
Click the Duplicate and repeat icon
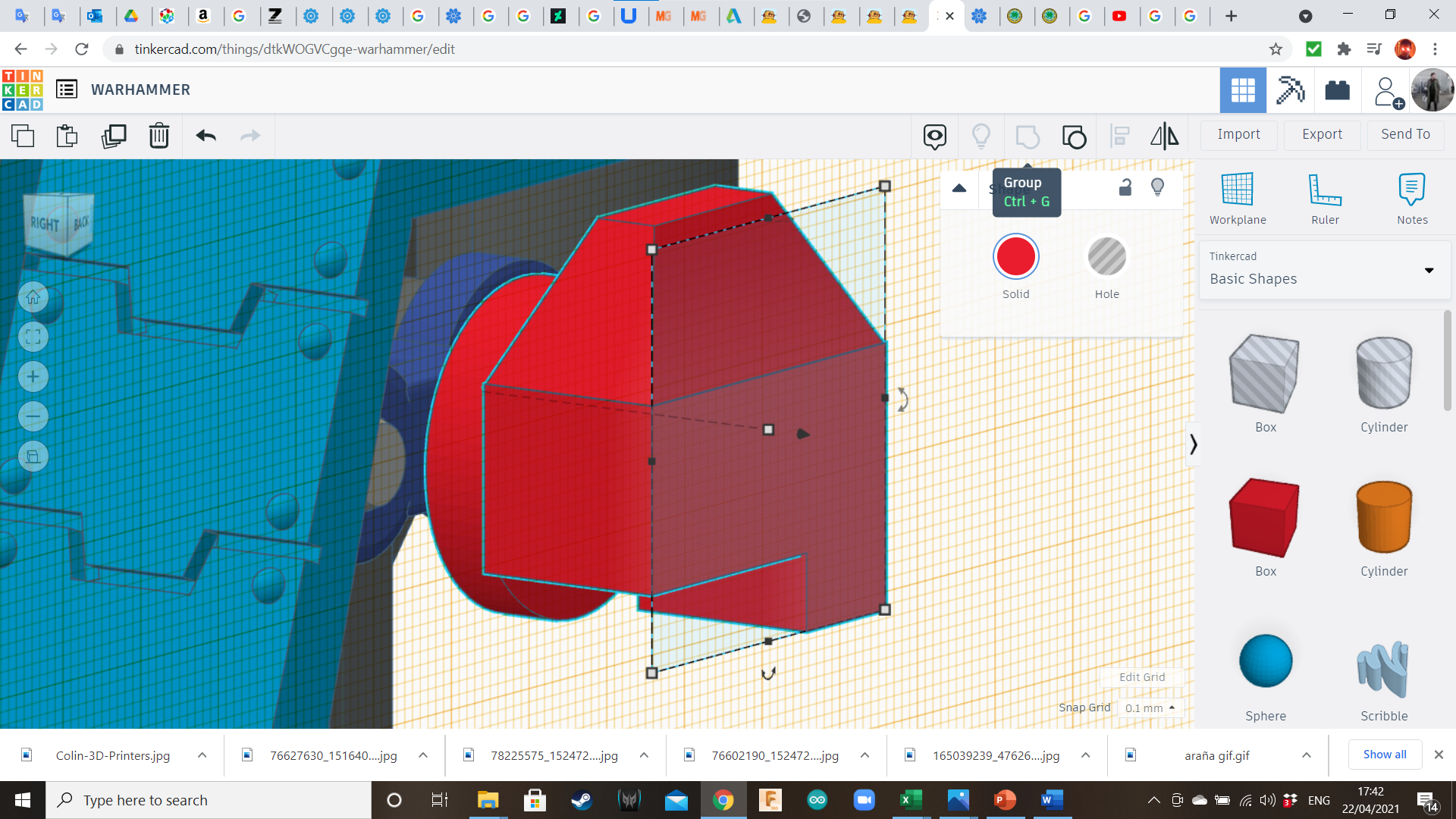coord(114,136)
